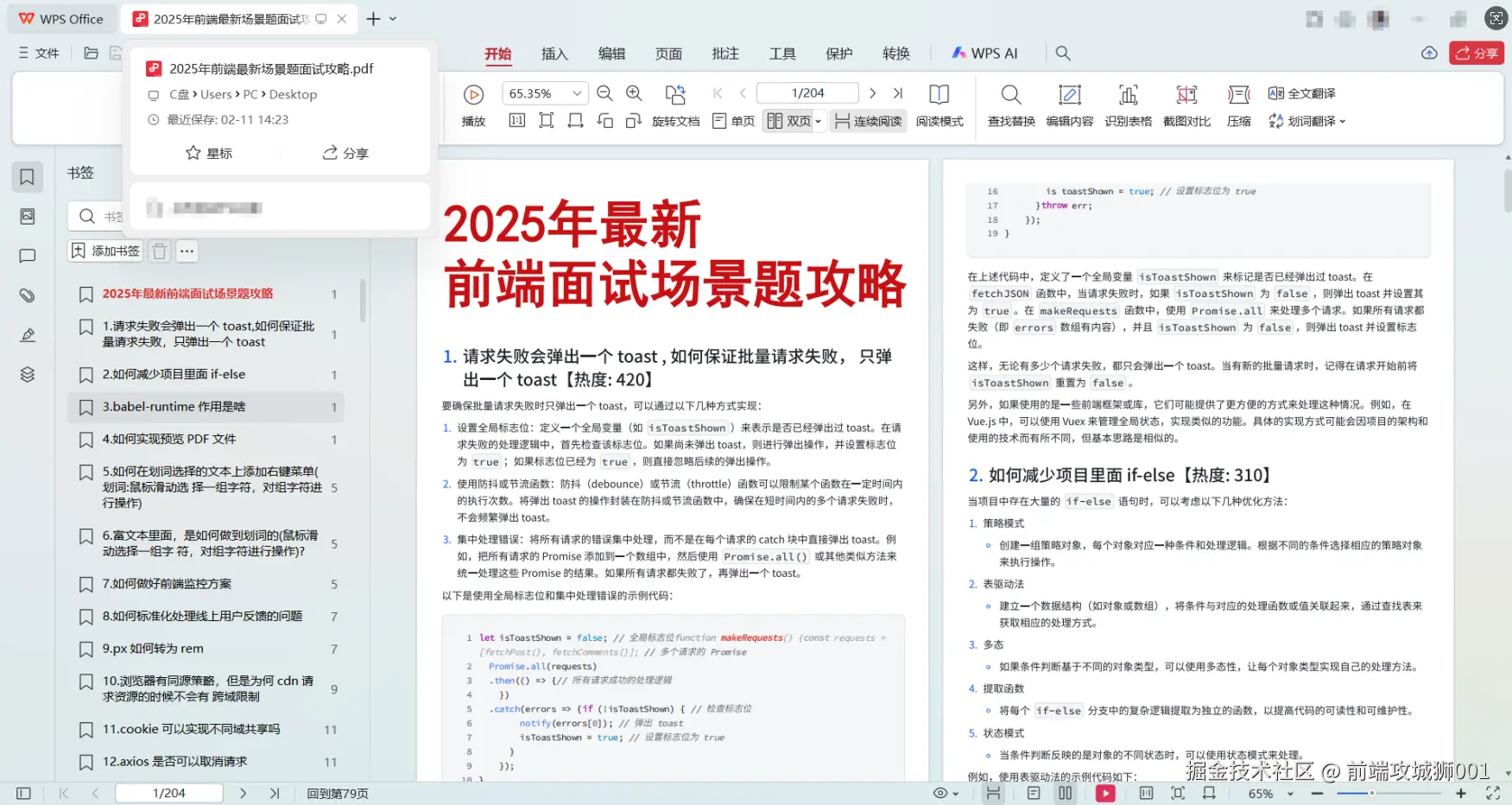This screenshot has height=805, width=1512.
Task: Click the Play slideshow icon in the toolbar
Action: pyautogui.click(x=473, y=94)
